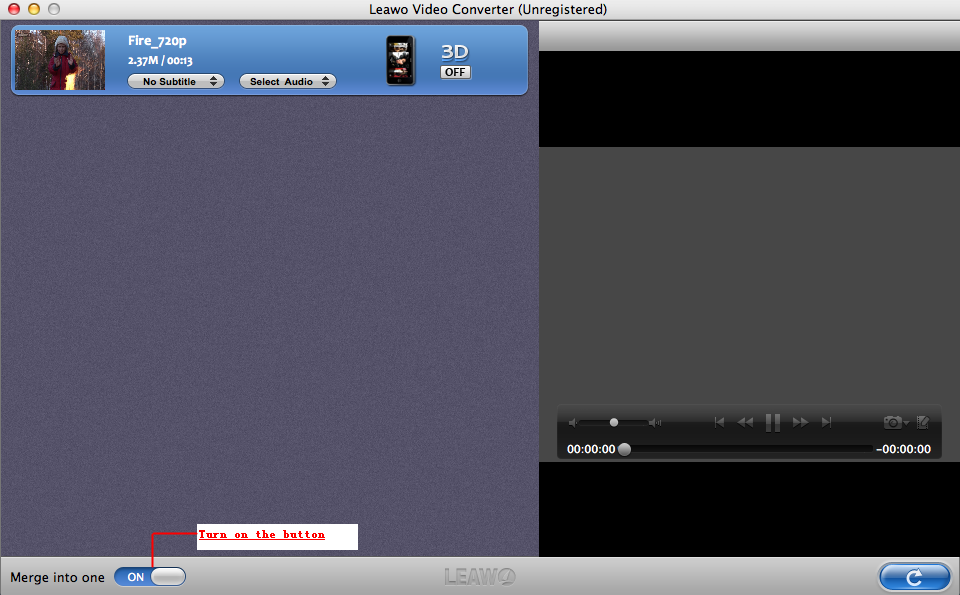960x595 pixels.
Task: Click the rewind button in the player
Action: click(745, 422)
